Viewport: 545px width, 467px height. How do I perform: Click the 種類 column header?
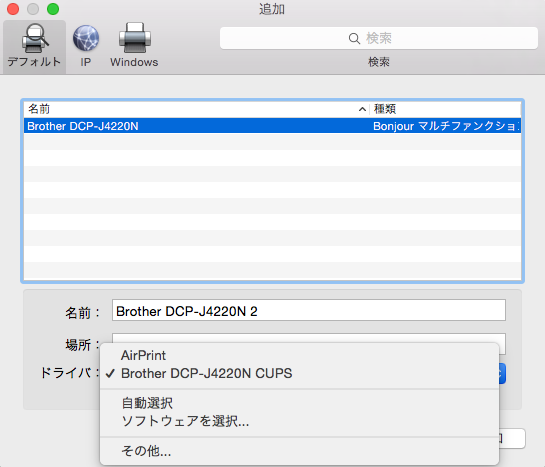[445, 109]
